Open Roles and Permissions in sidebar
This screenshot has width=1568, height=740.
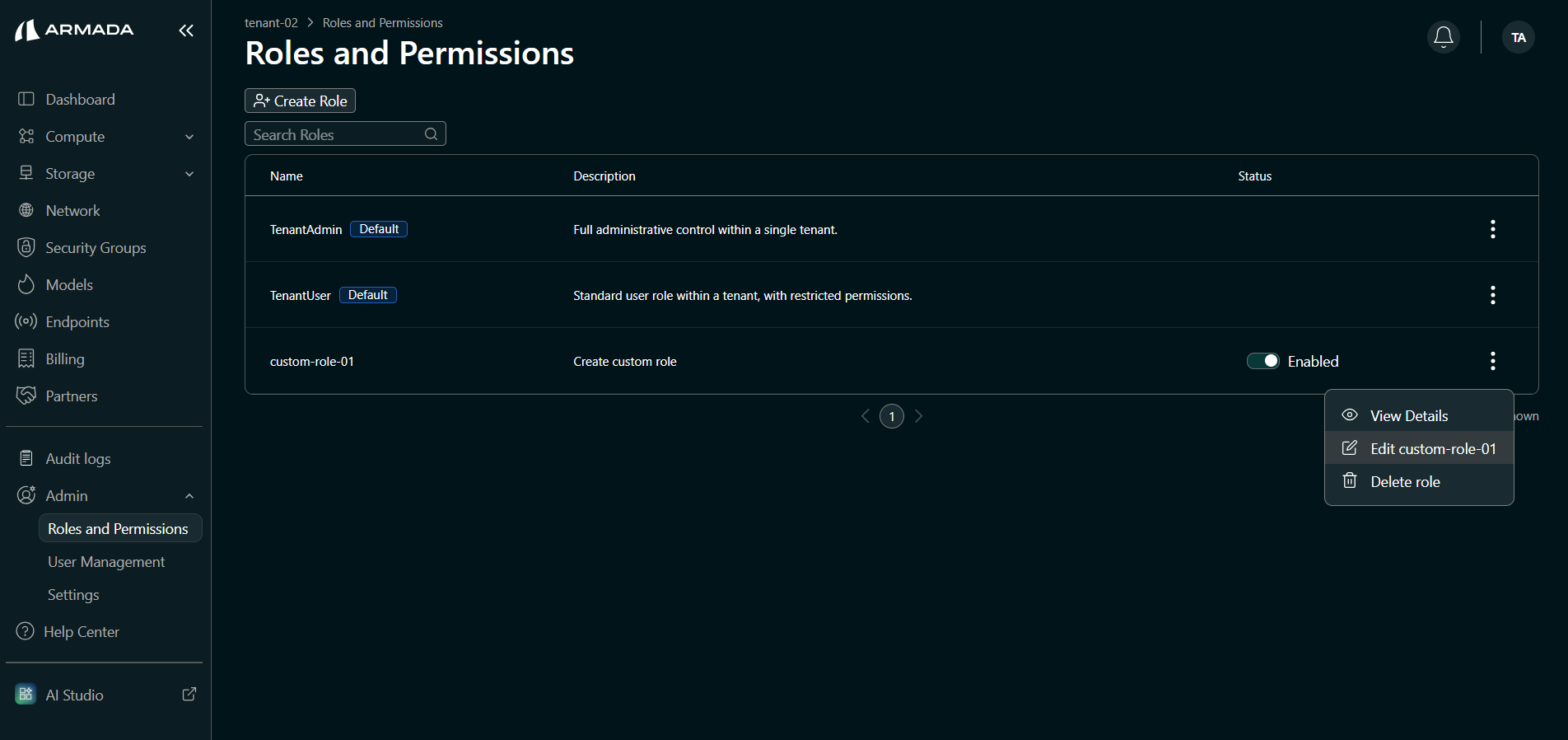click(x=120, y=528)
